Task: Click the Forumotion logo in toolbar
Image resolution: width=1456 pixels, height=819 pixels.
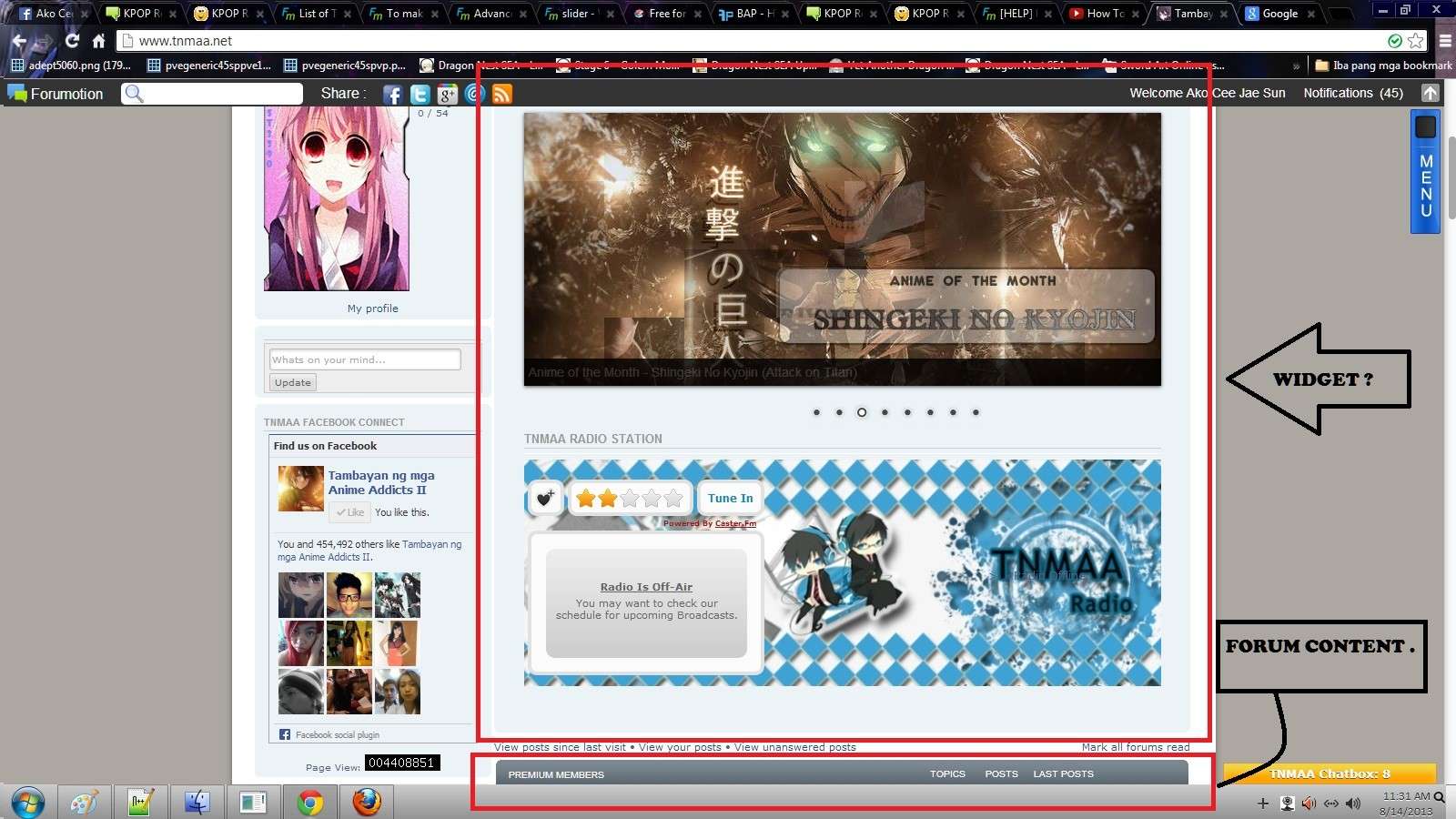Action: point(56,94)
